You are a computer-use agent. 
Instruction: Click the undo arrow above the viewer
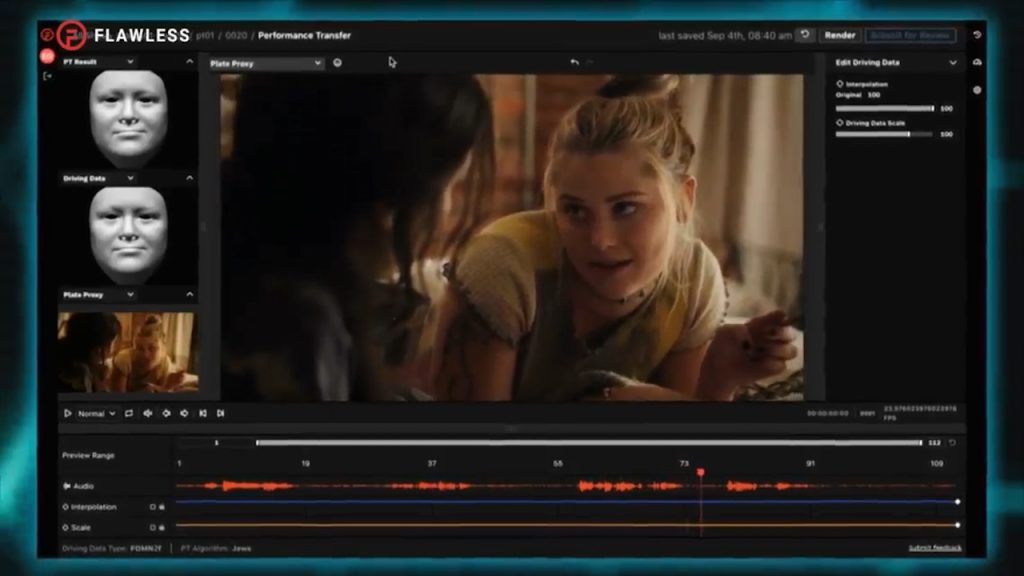574,62
